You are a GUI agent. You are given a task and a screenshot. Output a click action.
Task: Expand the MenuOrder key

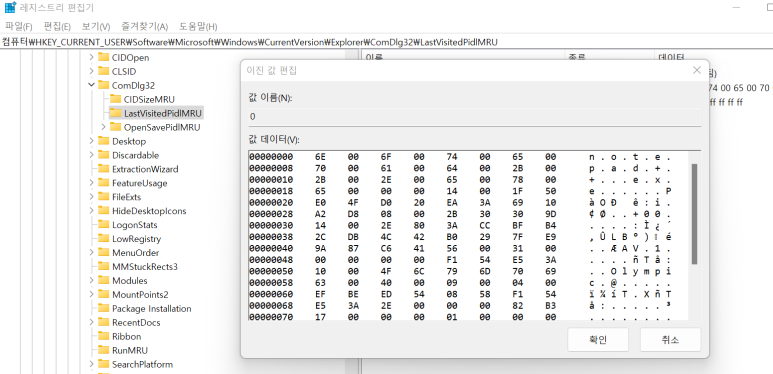[x=91, y=253]
